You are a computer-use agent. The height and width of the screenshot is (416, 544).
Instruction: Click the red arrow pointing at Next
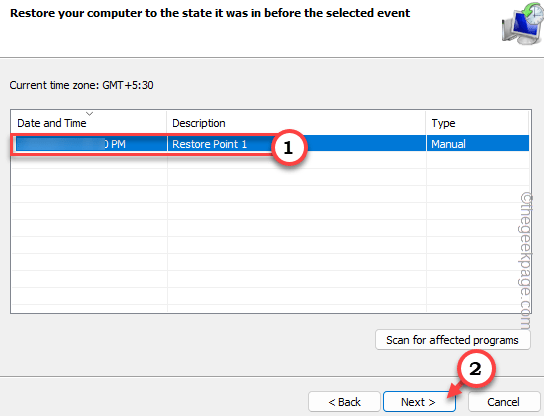(x=455, y=390)
